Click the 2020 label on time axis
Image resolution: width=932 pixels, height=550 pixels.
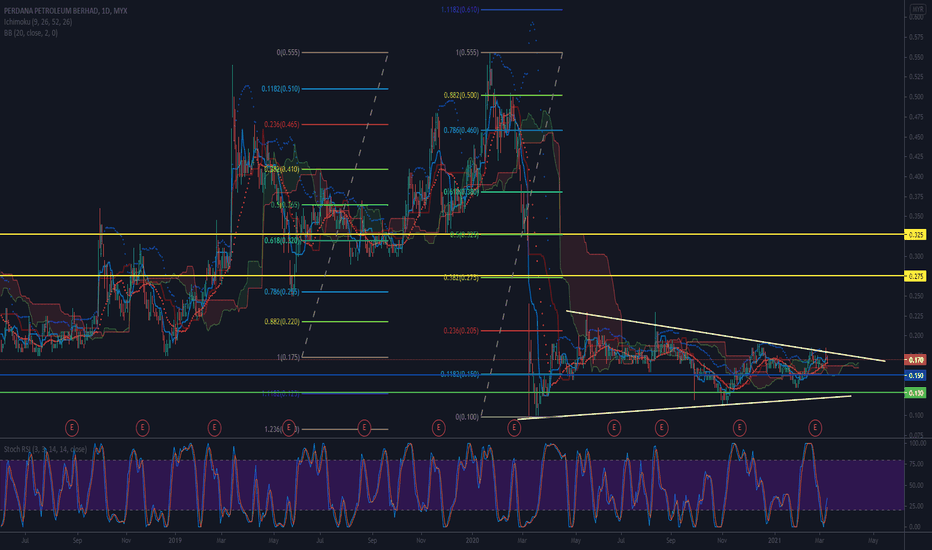473,540
